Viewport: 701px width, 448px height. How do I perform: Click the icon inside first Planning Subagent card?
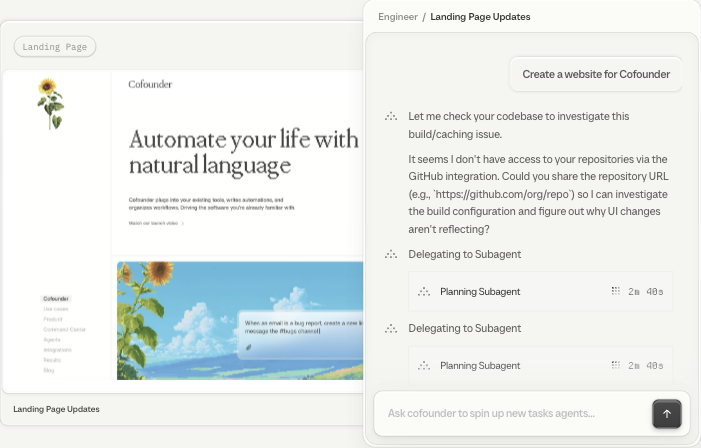click(424, 292)
